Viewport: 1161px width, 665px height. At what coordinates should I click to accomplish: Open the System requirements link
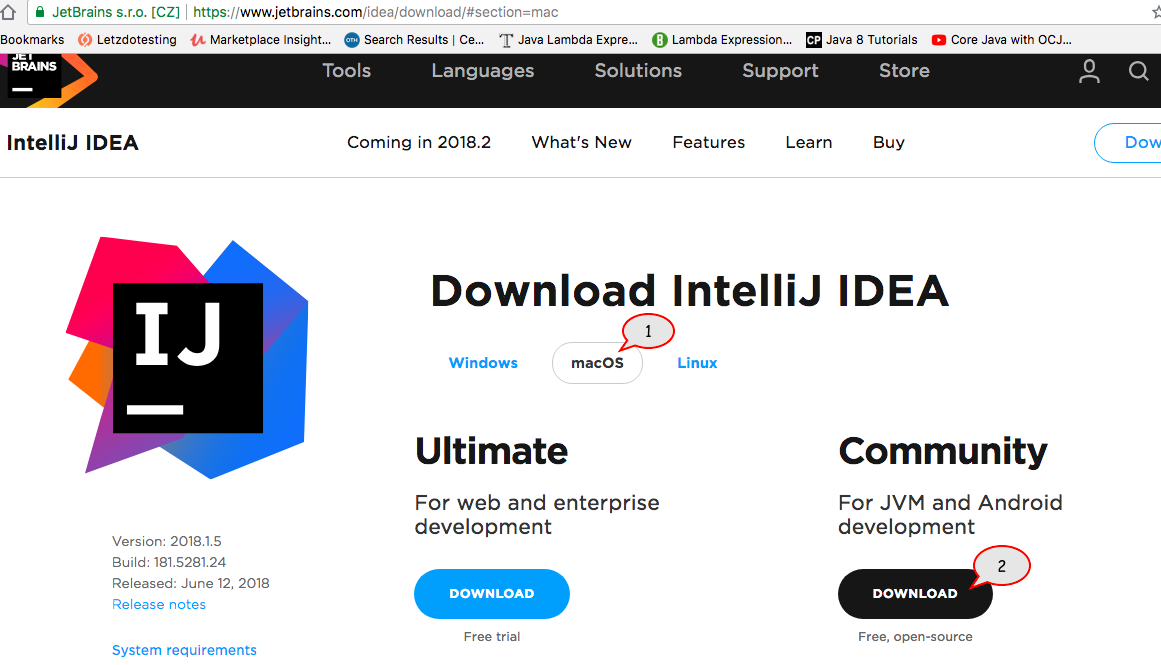pos(184,650)
